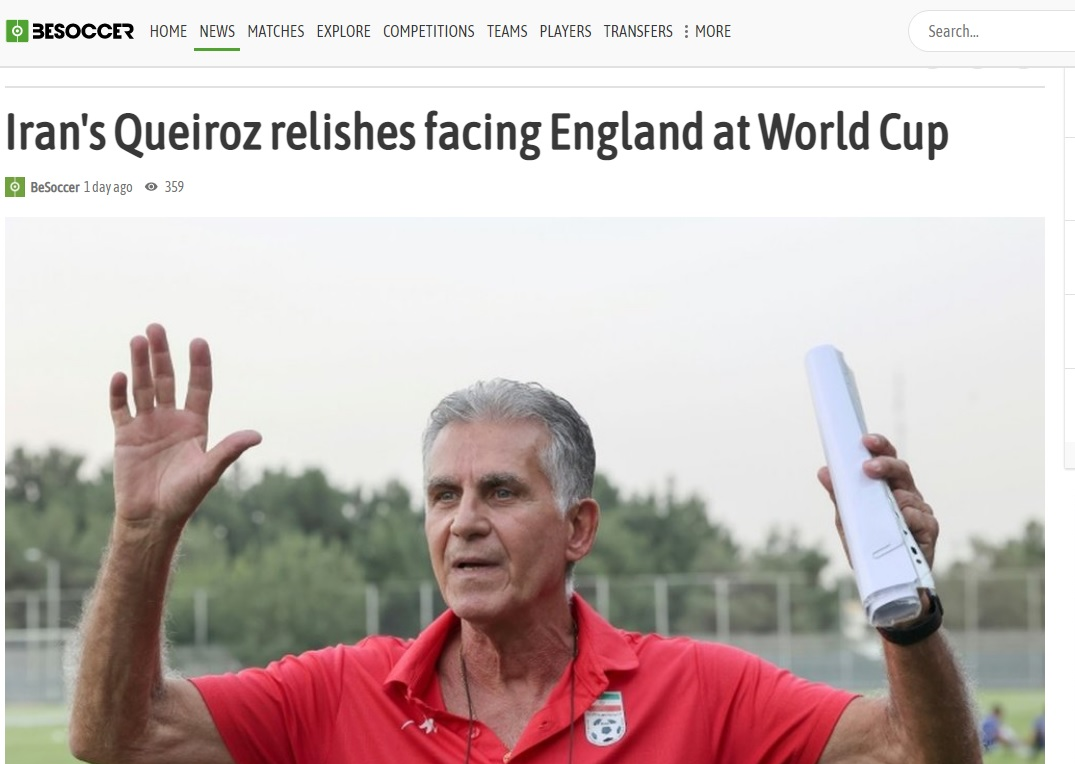Click the BESOCCER wordmark in header
The width and height of the screenshot is (1075, 764).
click(83, 32)
